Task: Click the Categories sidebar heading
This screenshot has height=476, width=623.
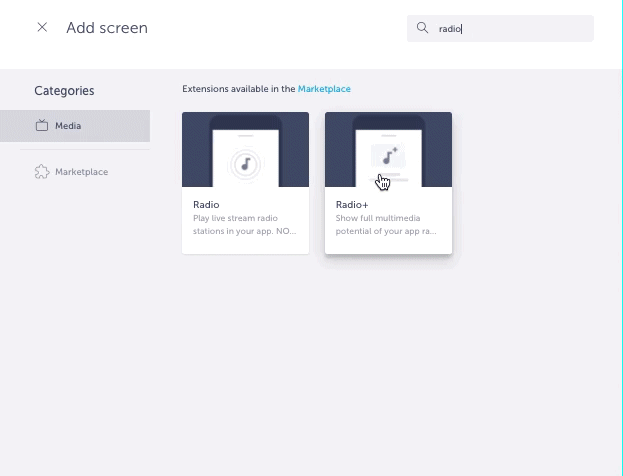Action: pos(64,91)
